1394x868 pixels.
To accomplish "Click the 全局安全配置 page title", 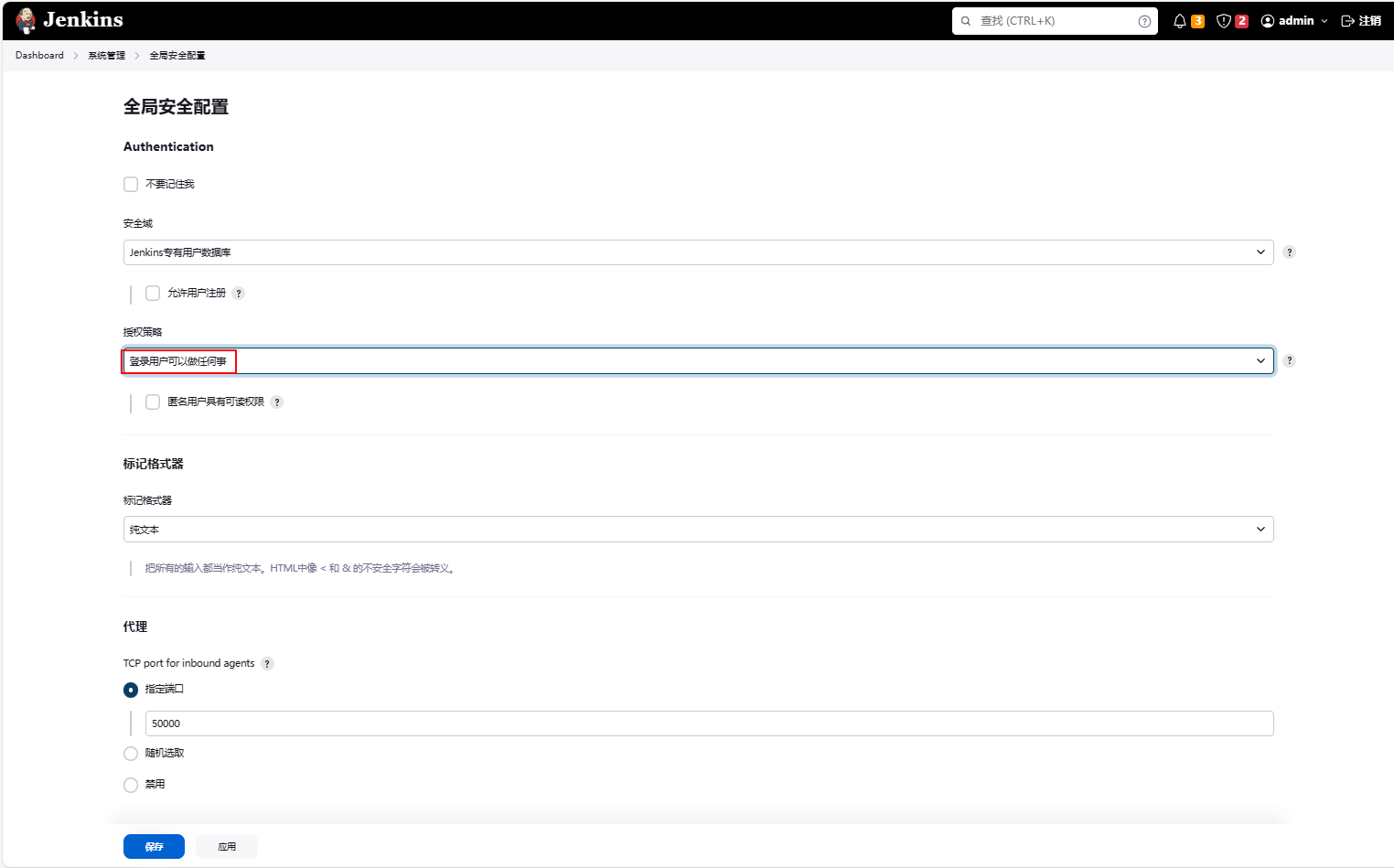I will 176,107.
